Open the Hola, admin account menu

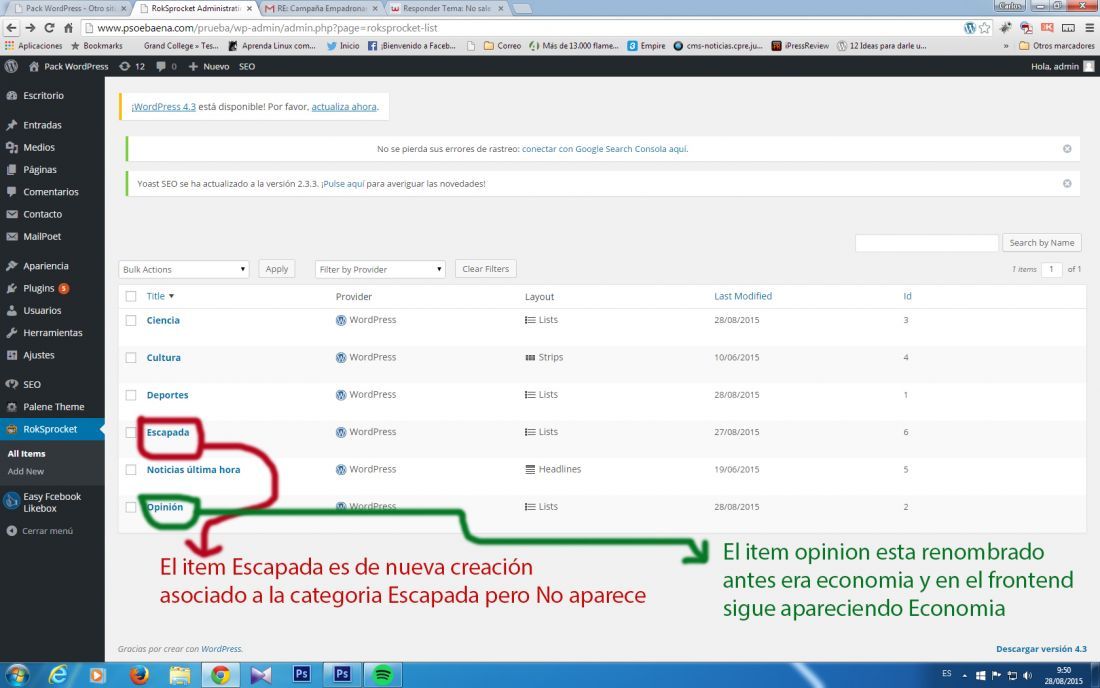(1062, 67)
